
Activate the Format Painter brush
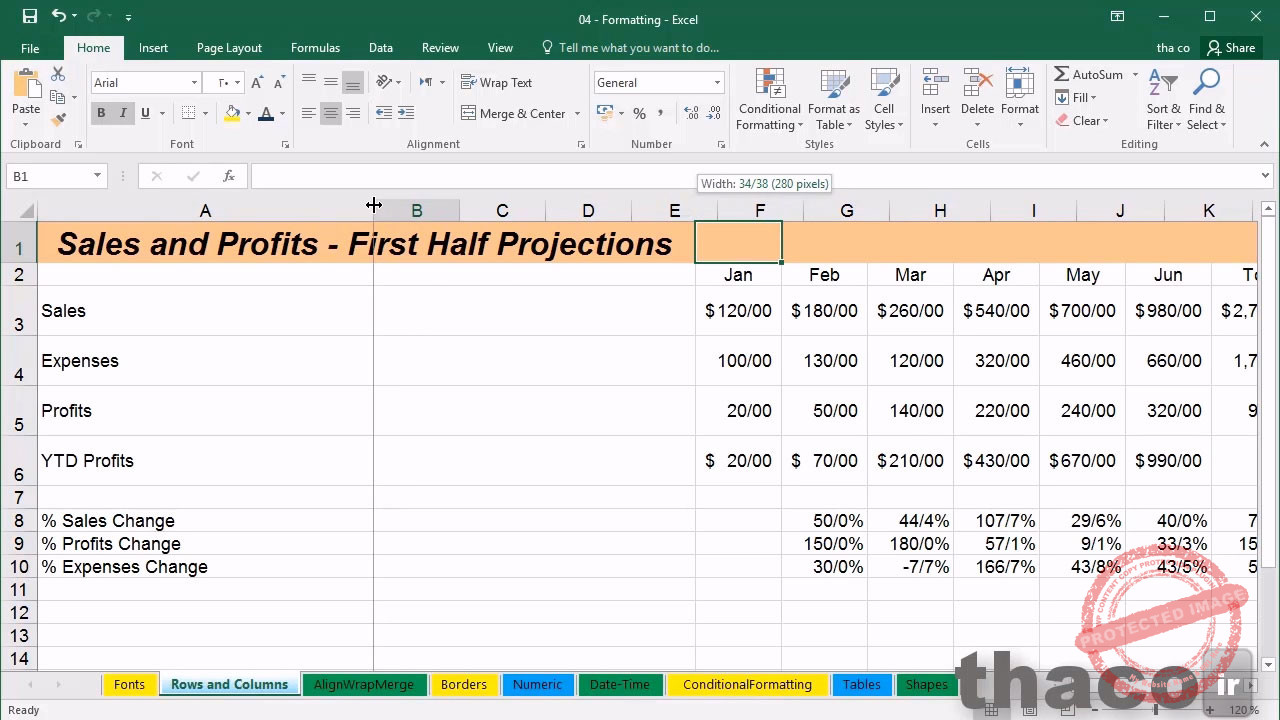(x=58, y=119)
